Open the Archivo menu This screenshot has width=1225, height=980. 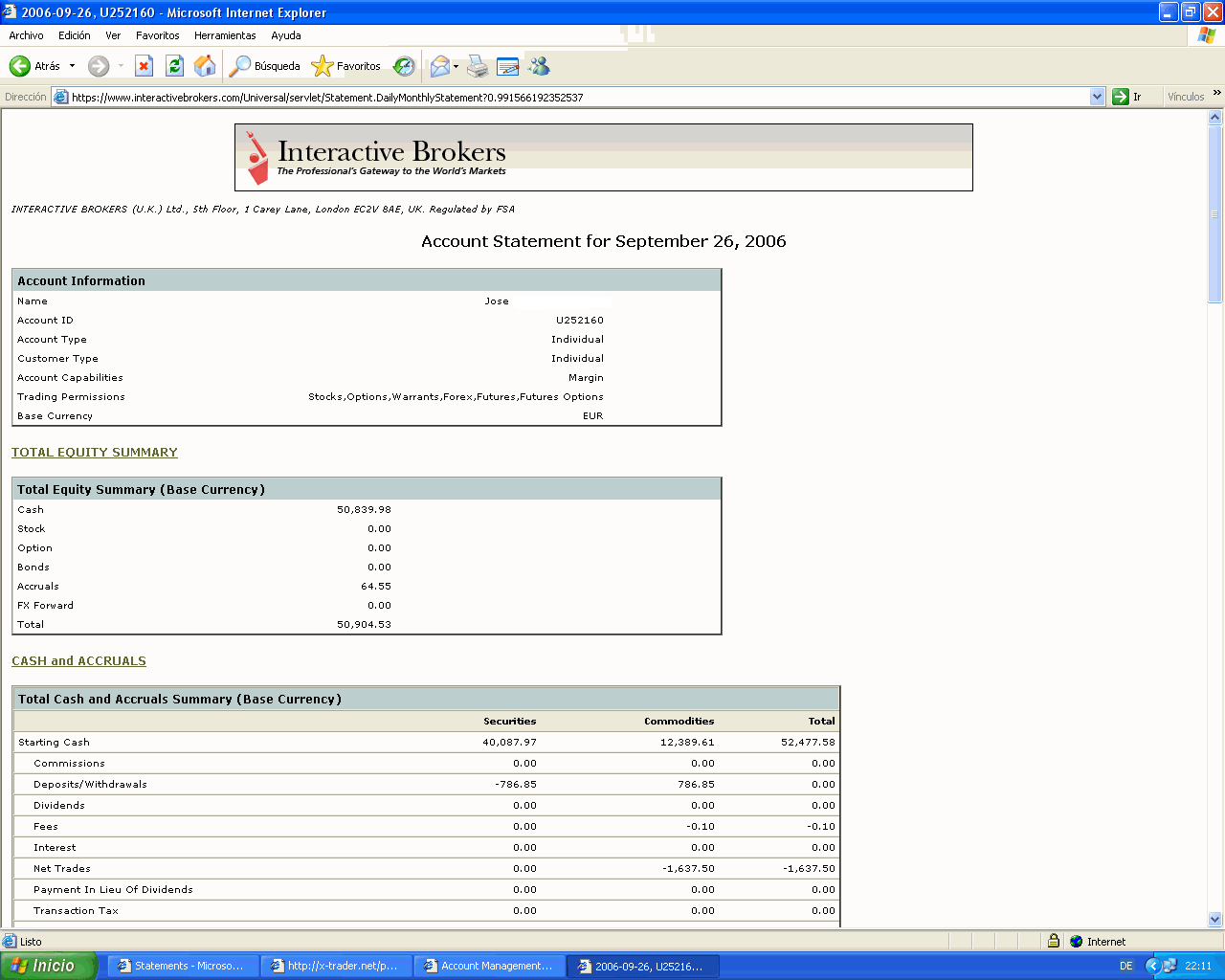[x=26, y=35]
